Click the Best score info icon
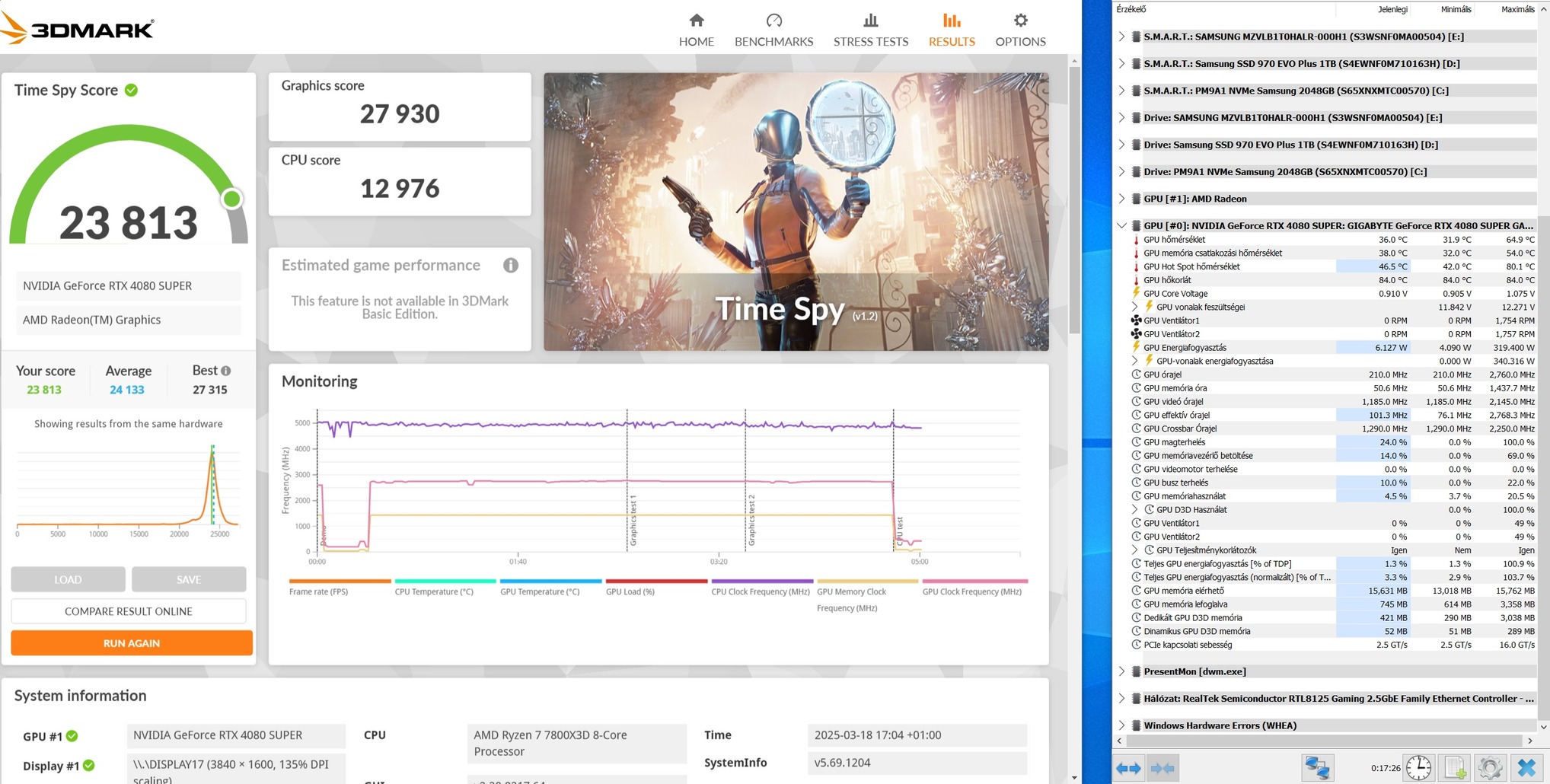The height and width of the screenshot is (784, 1550). click(x=225, y=371)
